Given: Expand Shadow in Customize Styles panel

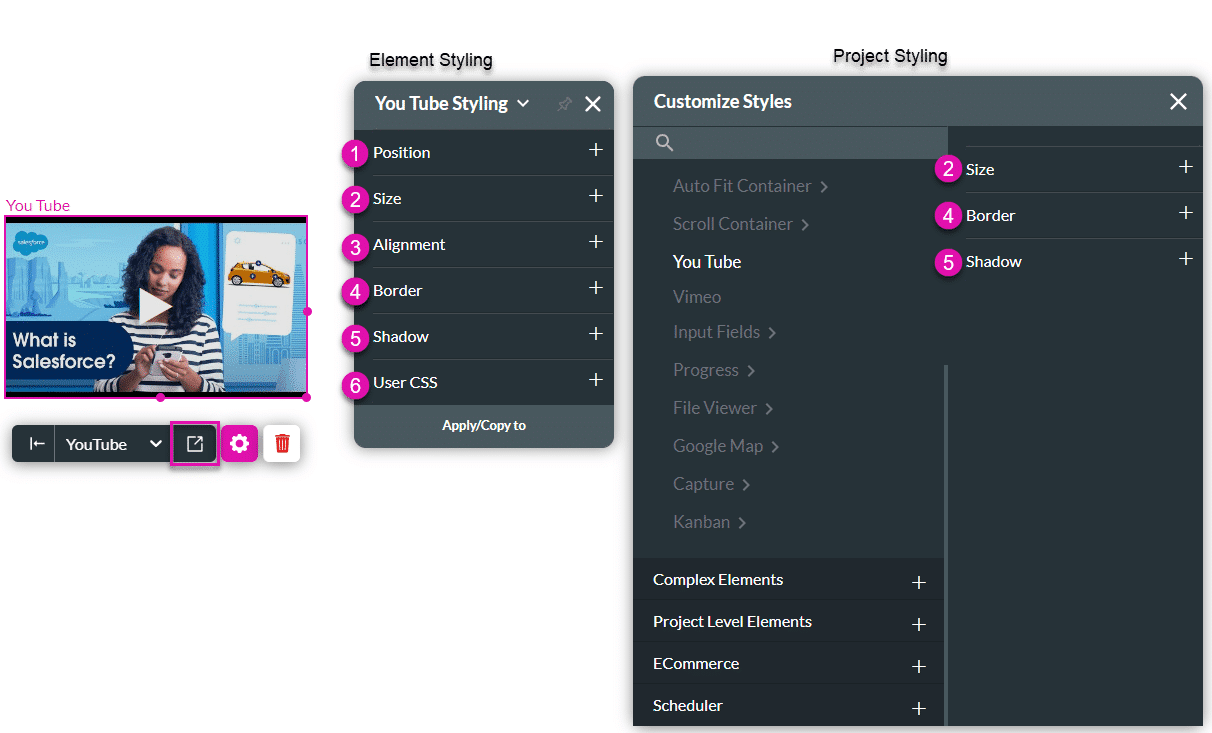Looking at the screenshot, I should pos(1185,260).
